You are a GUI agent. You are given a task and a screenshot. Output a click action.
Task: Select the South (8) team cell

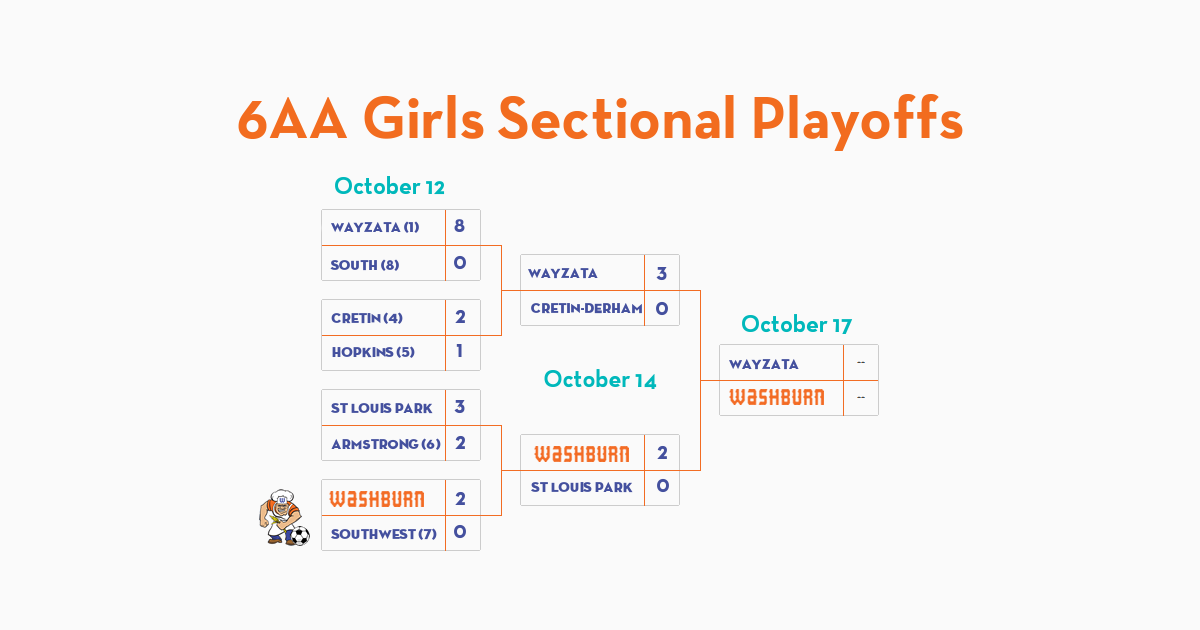(384, 264)
